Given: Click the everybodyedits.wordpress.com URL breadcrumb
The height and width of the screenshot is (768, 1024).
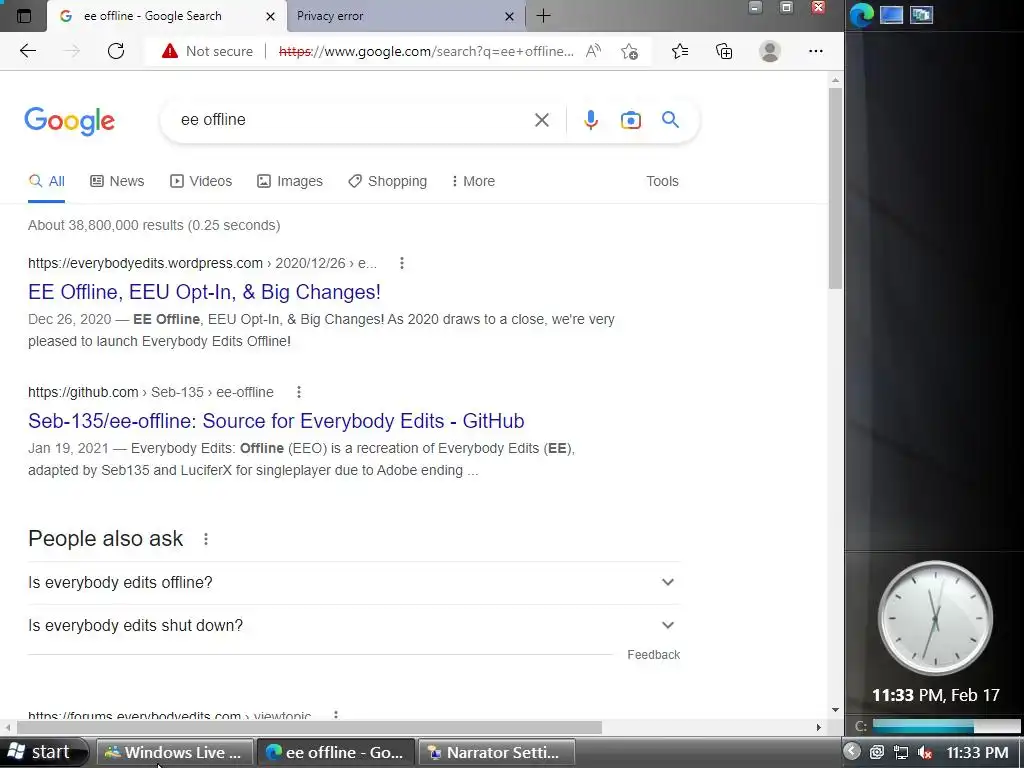Looking at the screenshot, I should pyautogui.click(x=202, y=263).
